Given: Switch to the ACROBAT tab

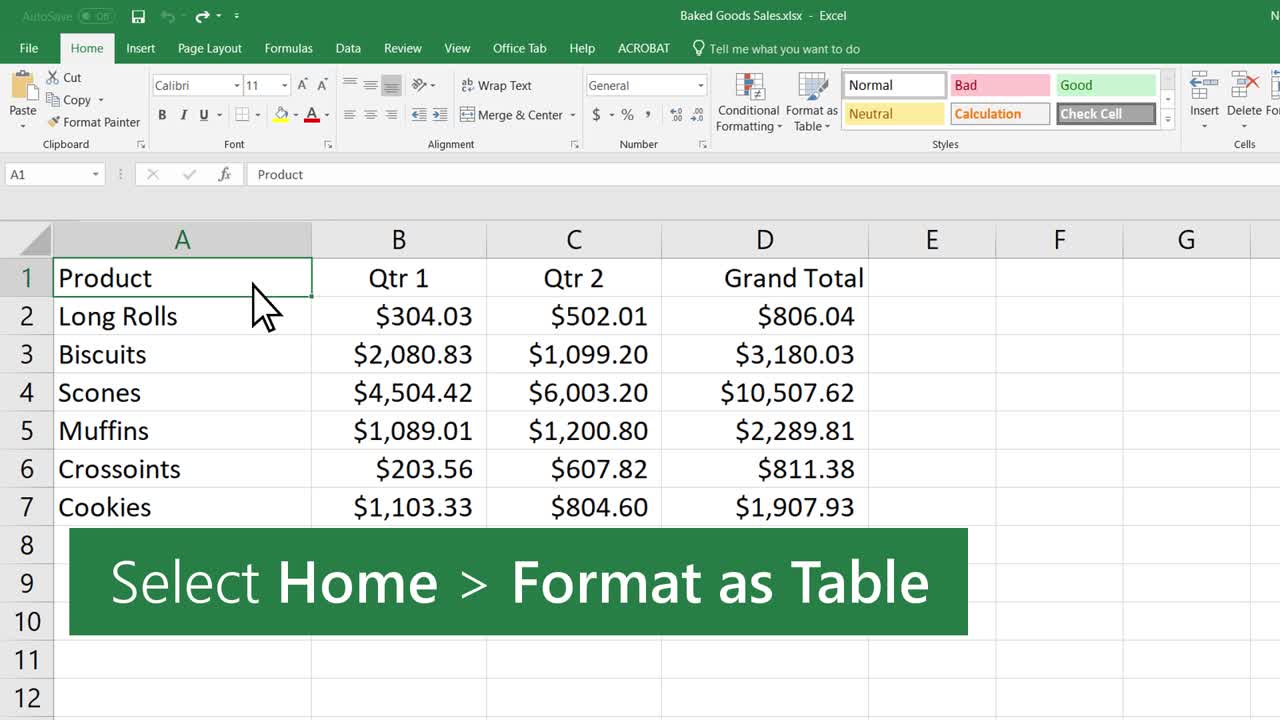Looking at the screenshot, I should click(644, 48).
